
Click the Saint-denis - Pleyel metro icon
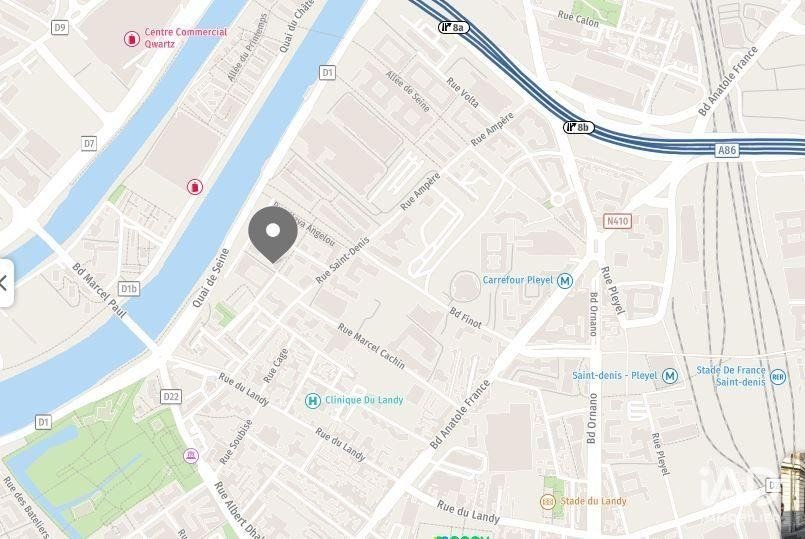coord(669,376)
